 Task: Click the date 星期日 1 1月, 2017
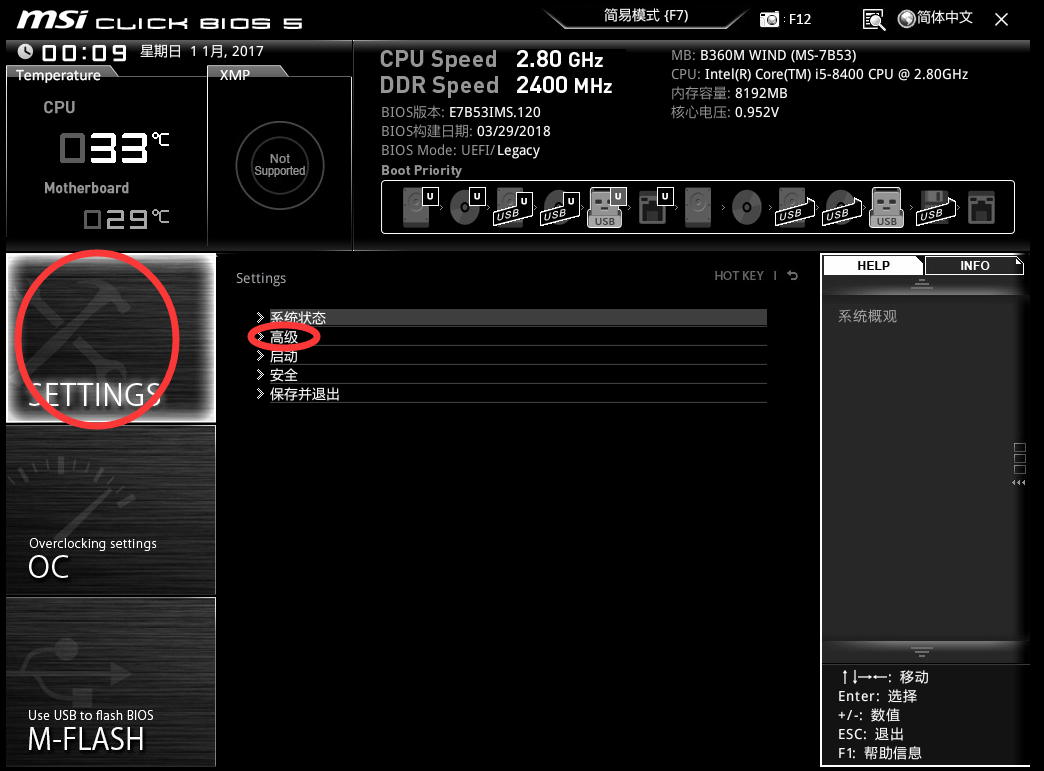click(202, 51)
